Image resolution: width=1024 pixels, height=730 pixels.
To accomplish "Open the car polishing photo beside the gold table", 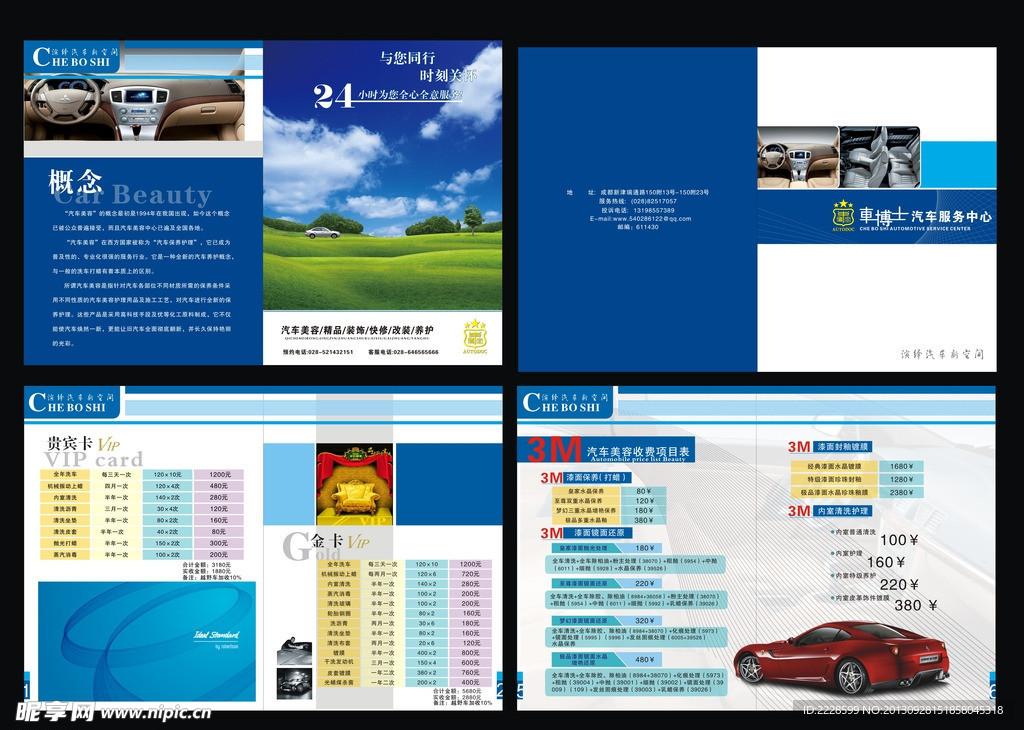I will click(x=295, y=651).
